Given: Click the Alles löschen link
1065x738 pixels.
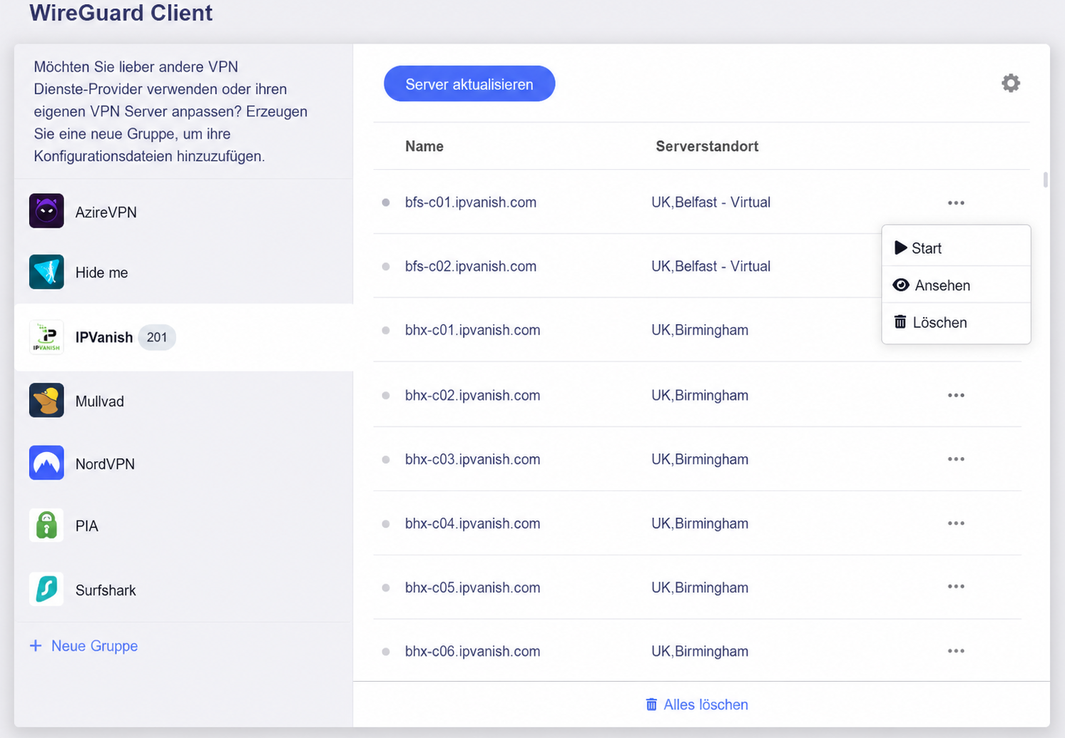Looking at the screenshot, I should 697,705.
